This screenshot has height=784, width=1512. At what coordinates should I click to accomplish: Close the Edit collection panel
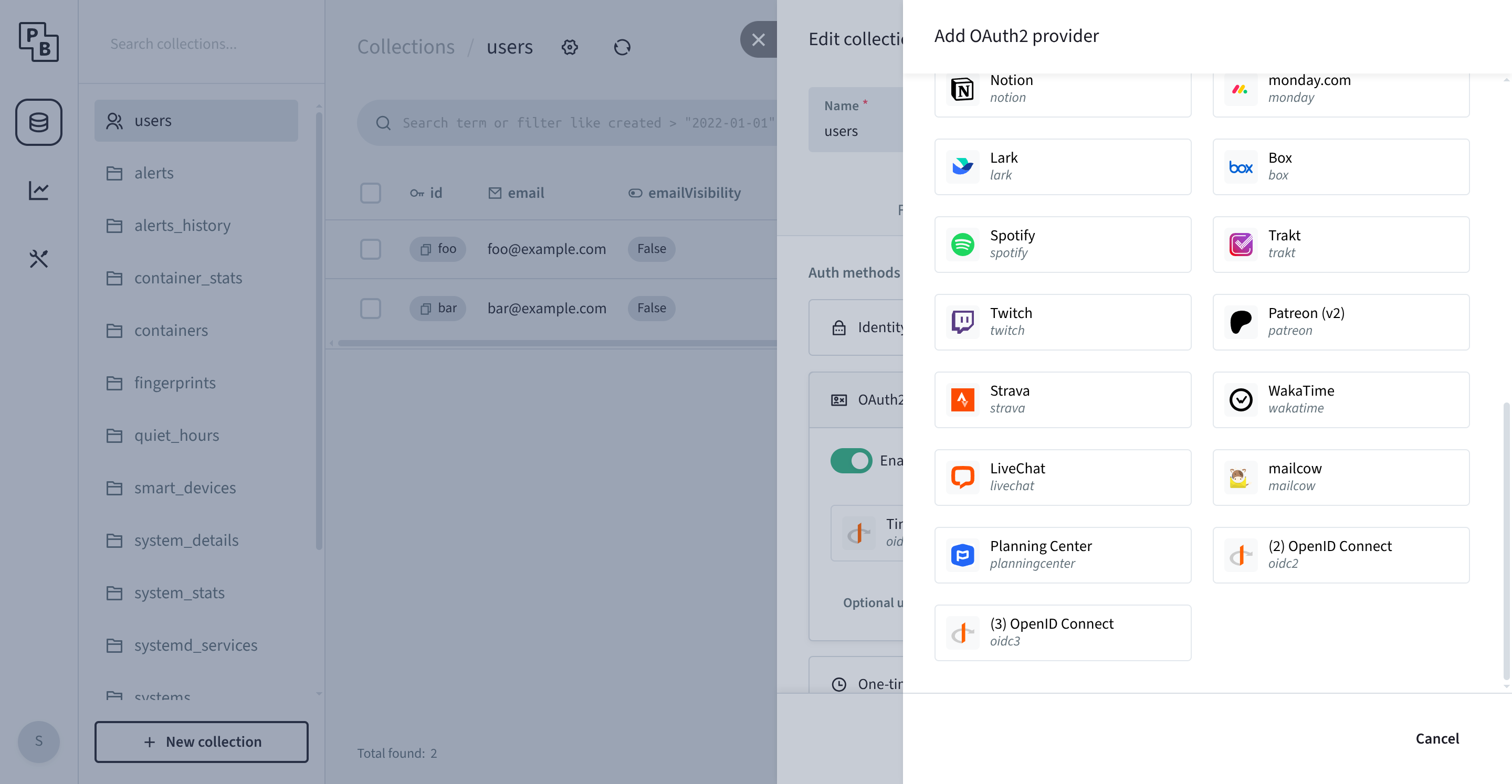[x=758, y=40]
